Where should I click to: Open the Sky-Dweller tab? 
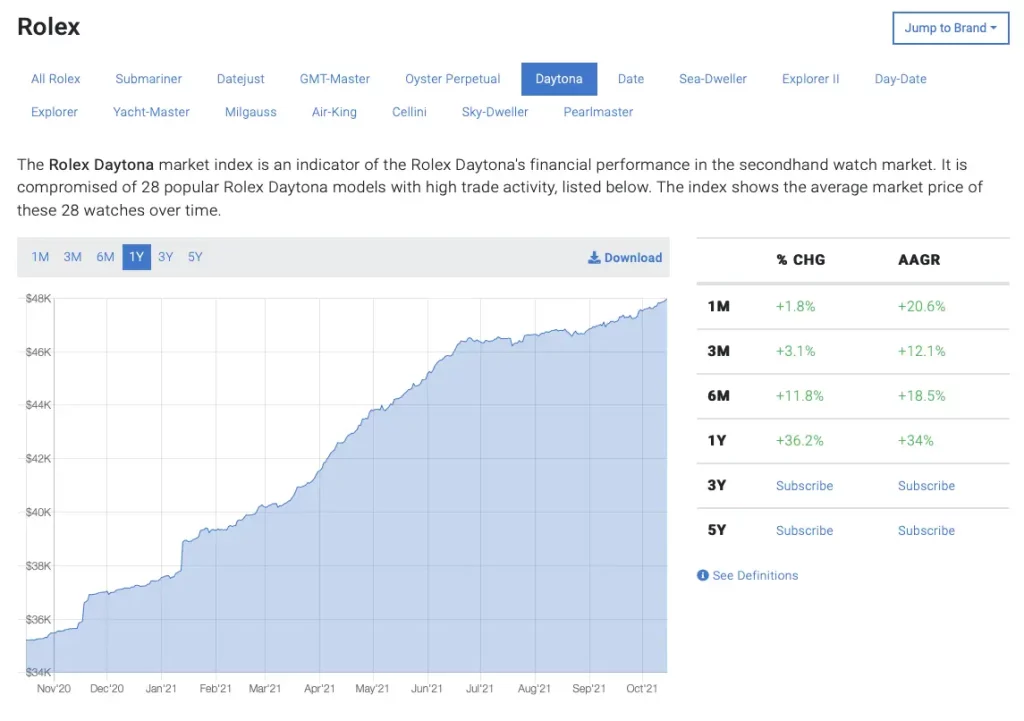tap(495, 112)
